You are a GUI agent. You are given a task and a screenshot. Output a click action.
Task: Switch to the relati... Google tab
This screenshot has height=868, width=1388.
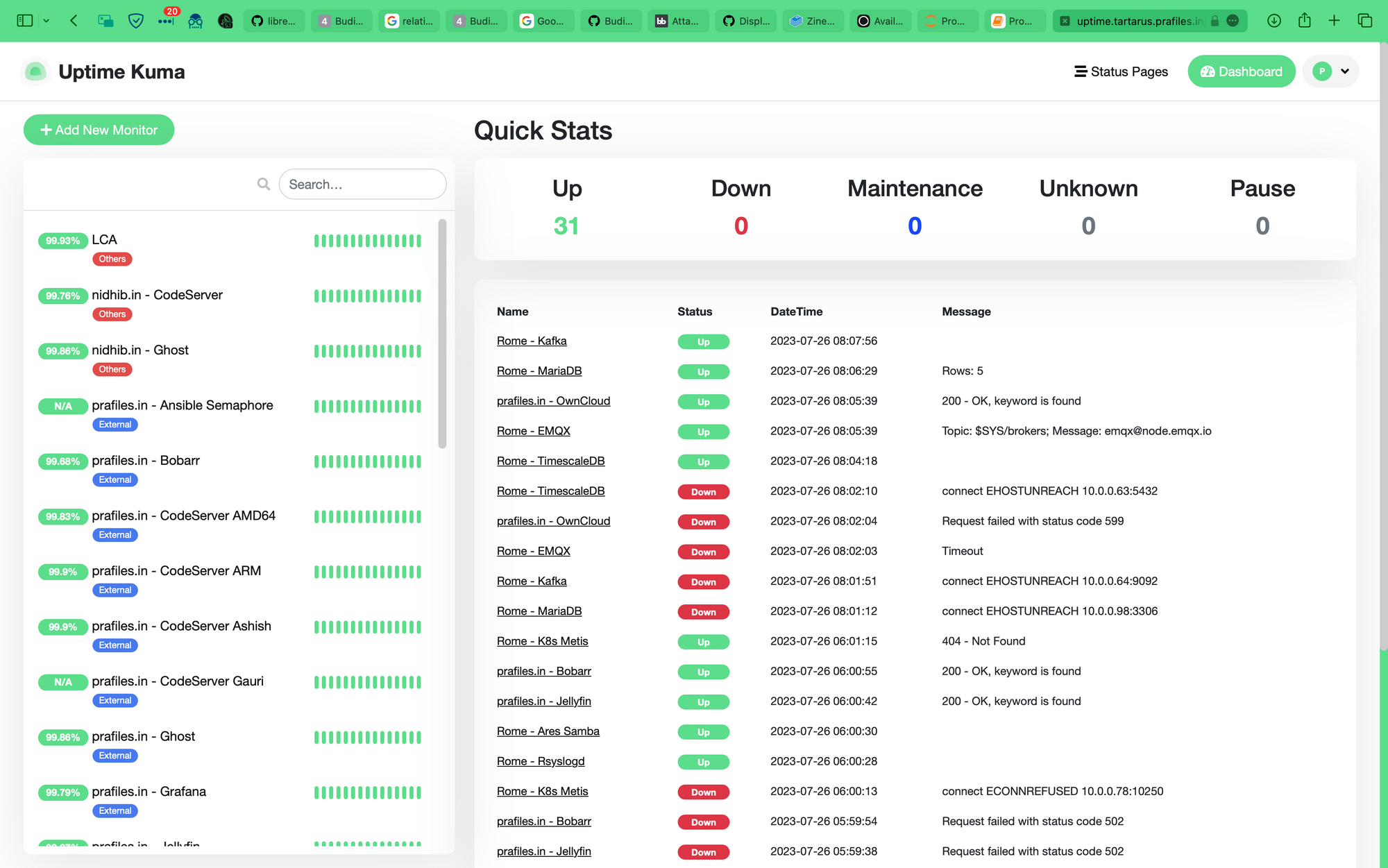point(409,21)
